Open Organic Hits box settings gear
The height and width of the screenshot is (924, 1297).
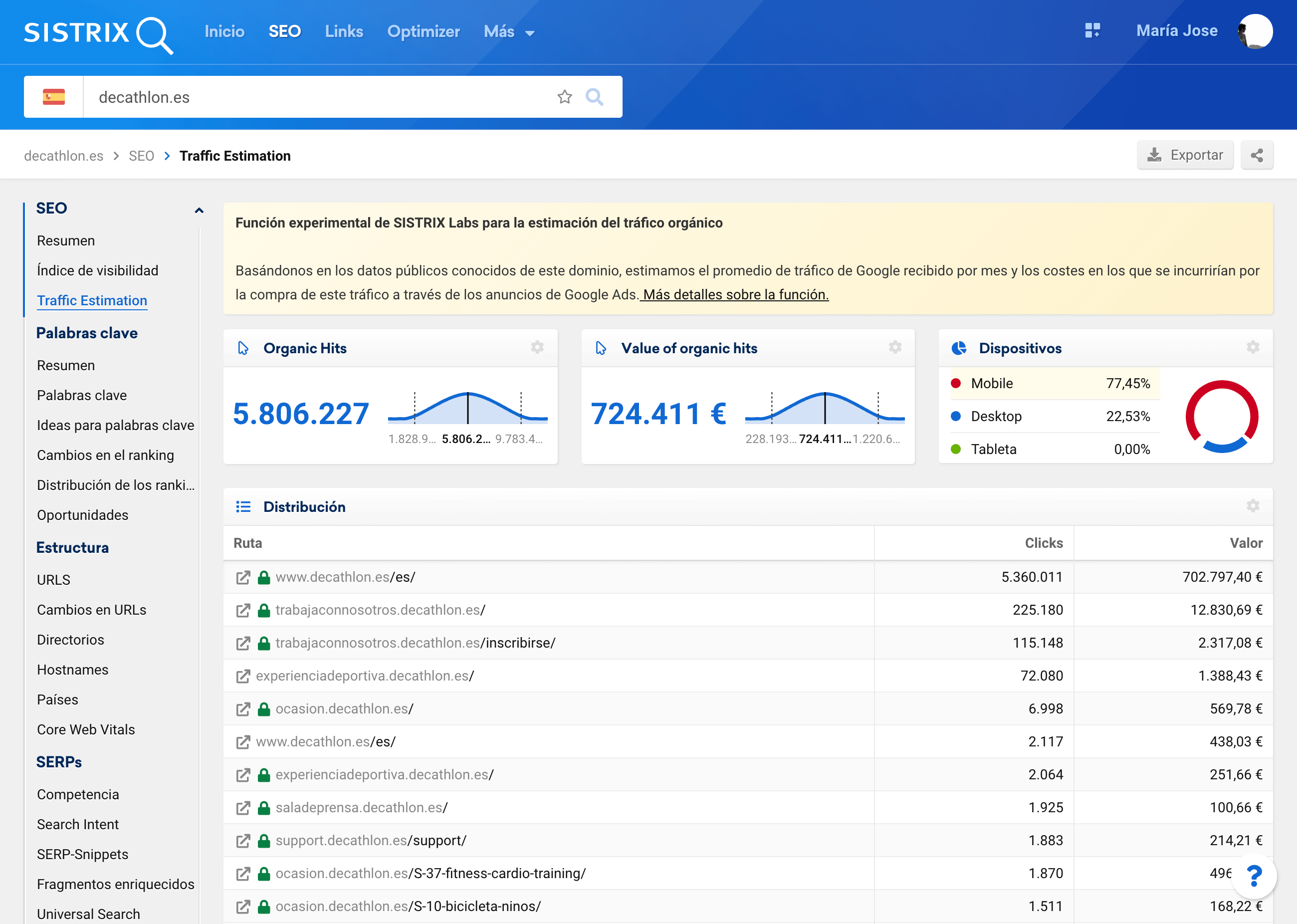(x=537, y=348)
